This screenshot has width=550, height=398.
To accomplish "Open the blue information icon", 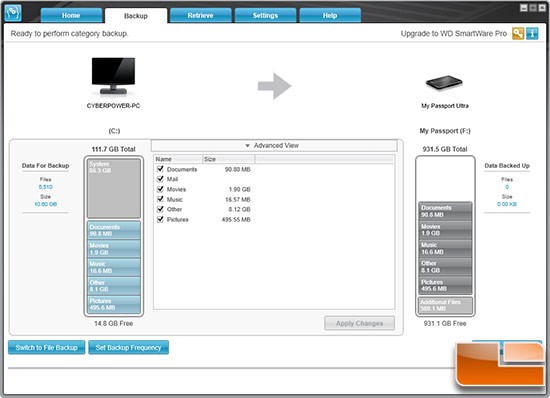I will (532, 34).
